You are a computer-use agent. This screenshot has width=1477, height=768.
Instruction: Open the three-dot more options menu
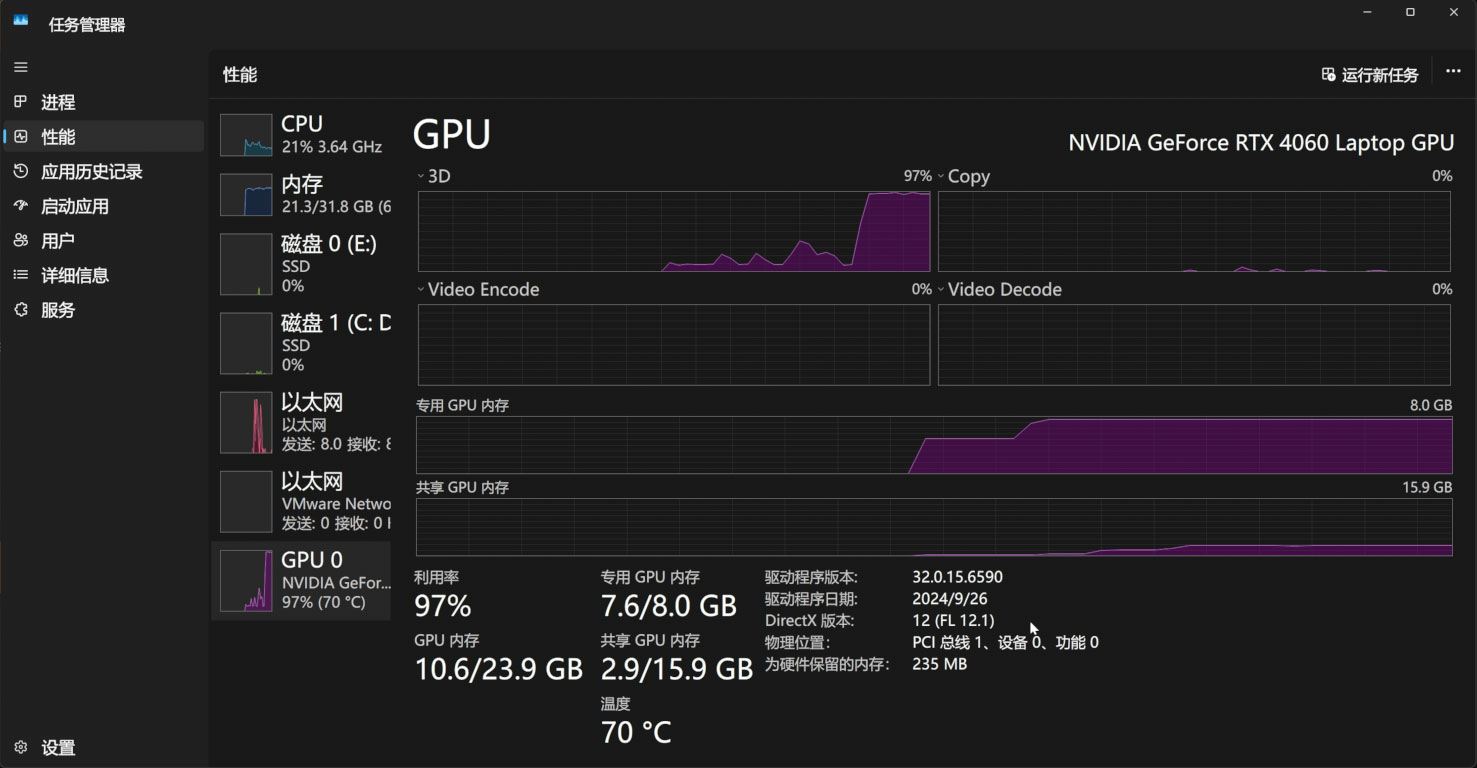(x=1453, y=72)
